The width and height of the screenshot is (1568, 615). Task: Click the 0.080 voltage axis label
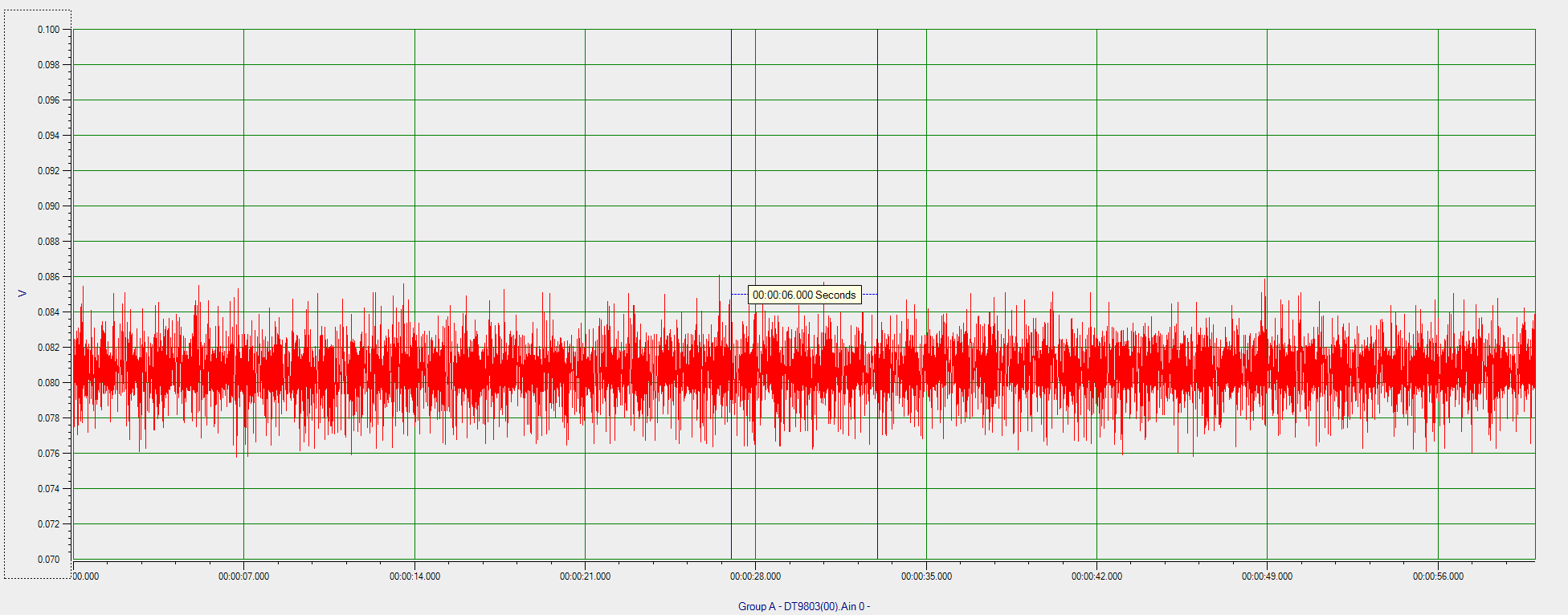pos(48,383)
